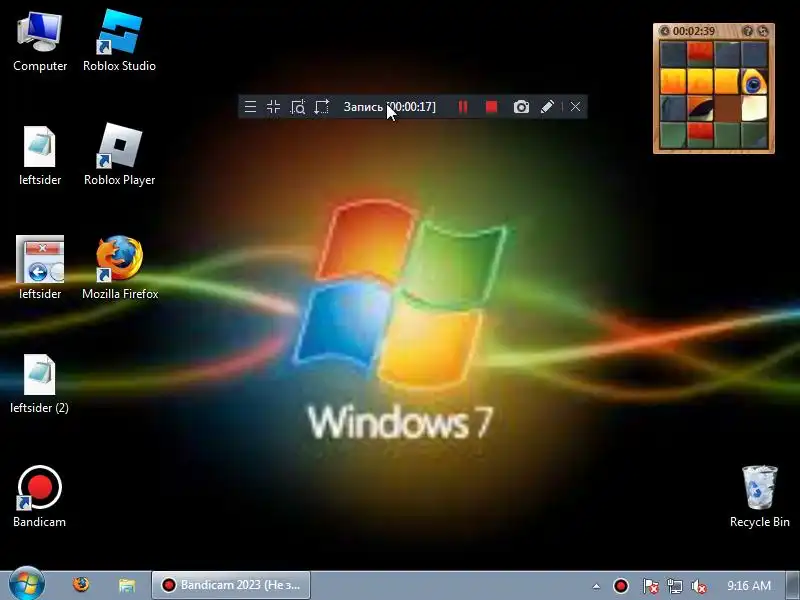Image resolution: width=800 pixels, height=600 pixels.
Task: Close the Bandicam recording toolbar
Action: click(575, 107)
